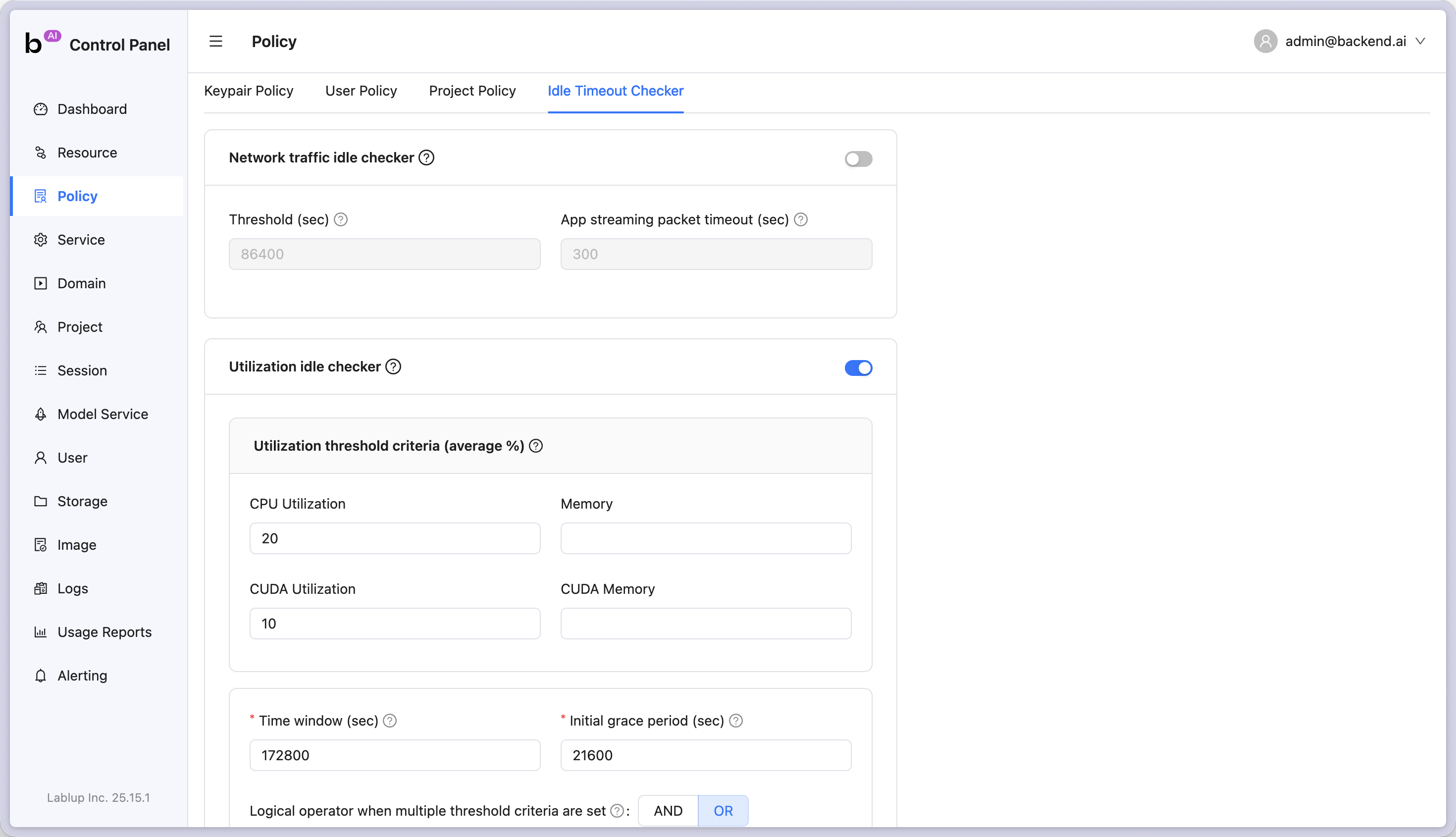
Task: Expand the admin@backend.ai account dropdown
Action: coord(1420,42)
